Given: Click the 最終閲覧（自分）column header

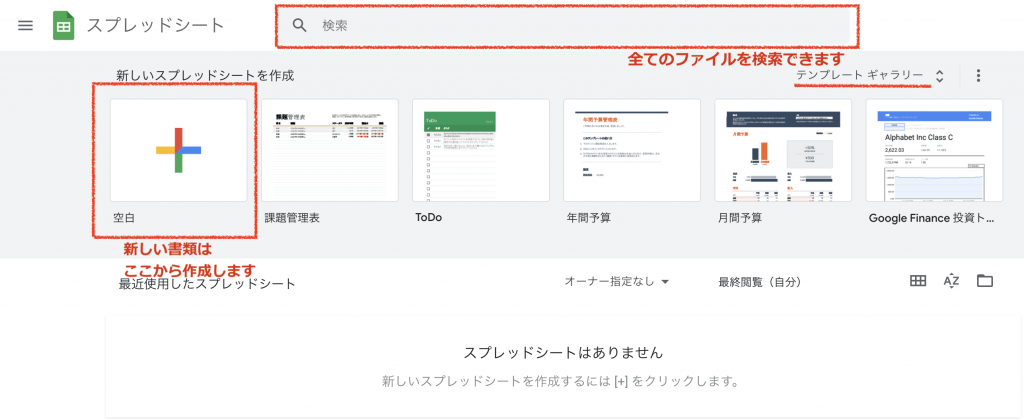Looking at the screenshot, I should click(x=760, y=282).
